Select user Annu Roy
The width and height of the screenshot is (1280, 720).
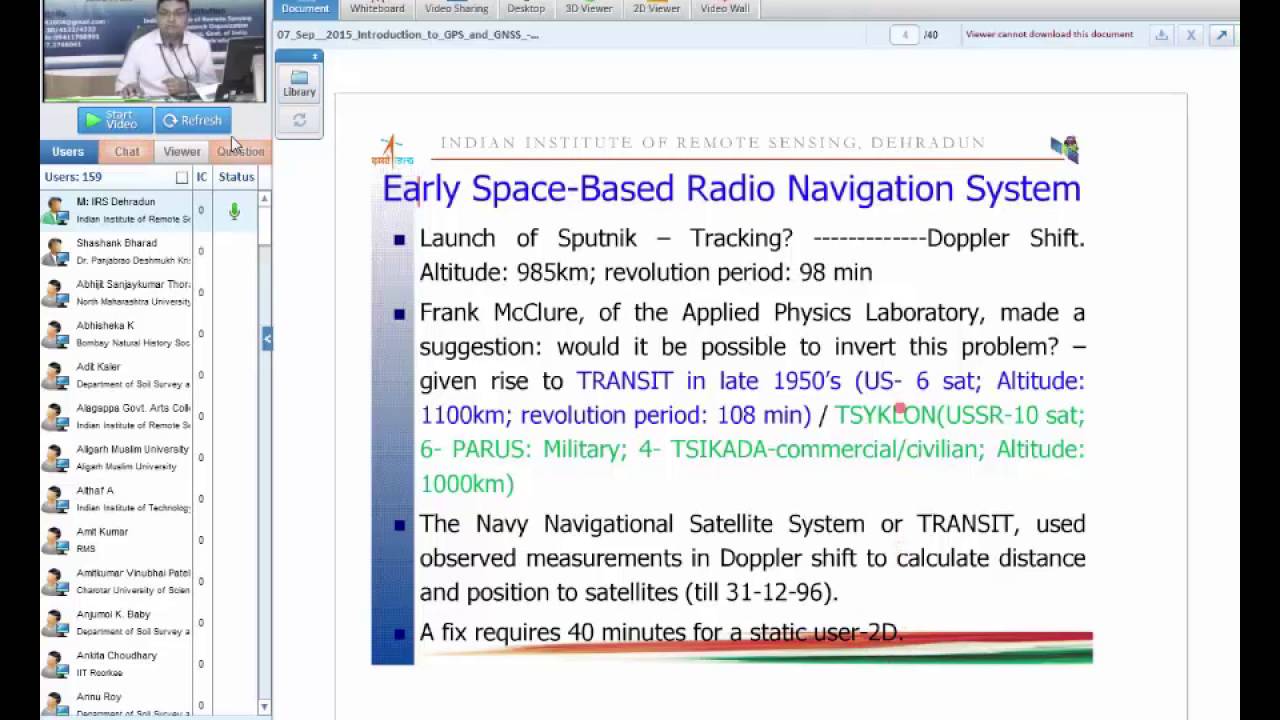[x=149, y=702]
